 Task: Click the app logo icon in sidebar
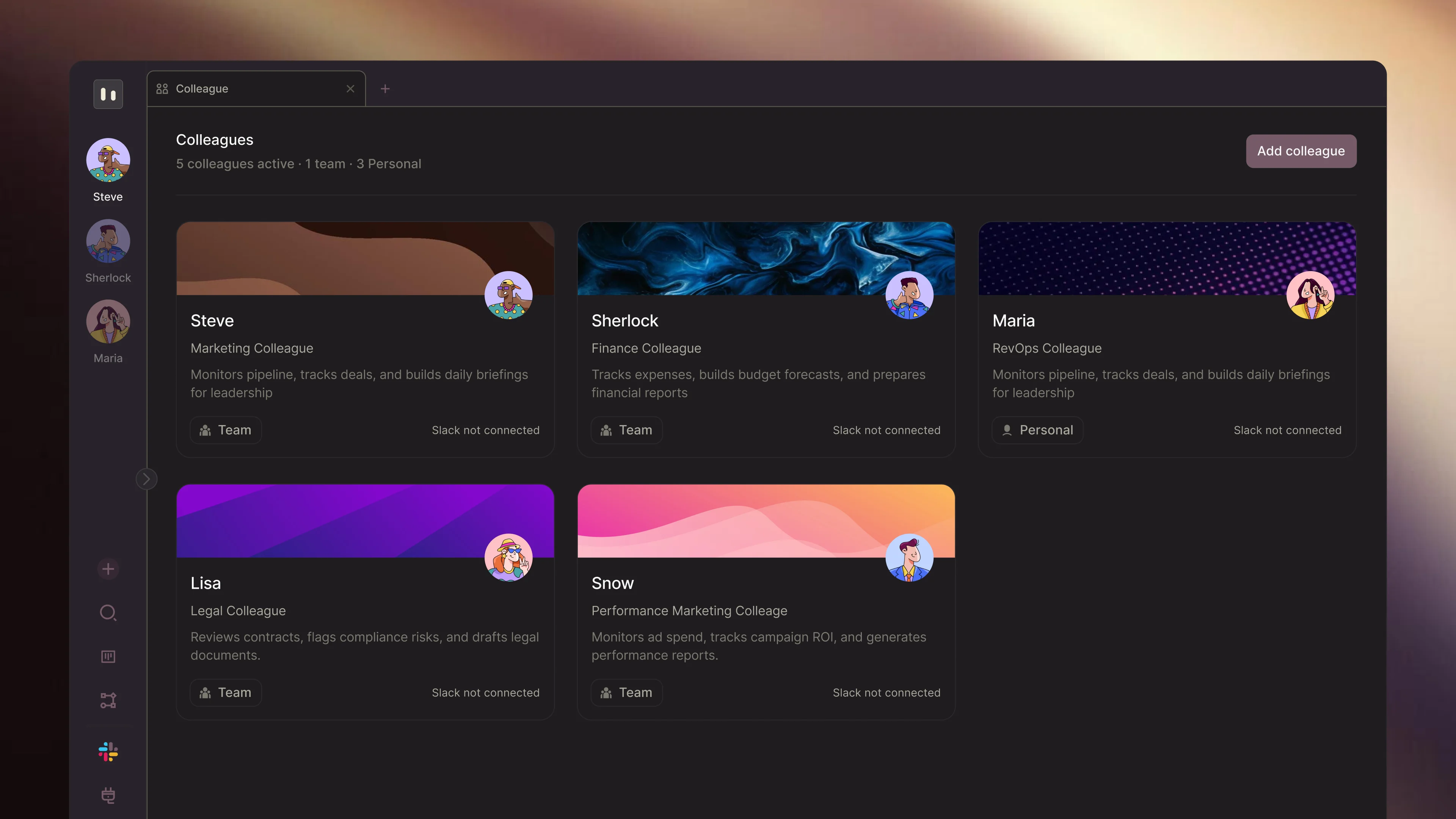click(108, 94)
